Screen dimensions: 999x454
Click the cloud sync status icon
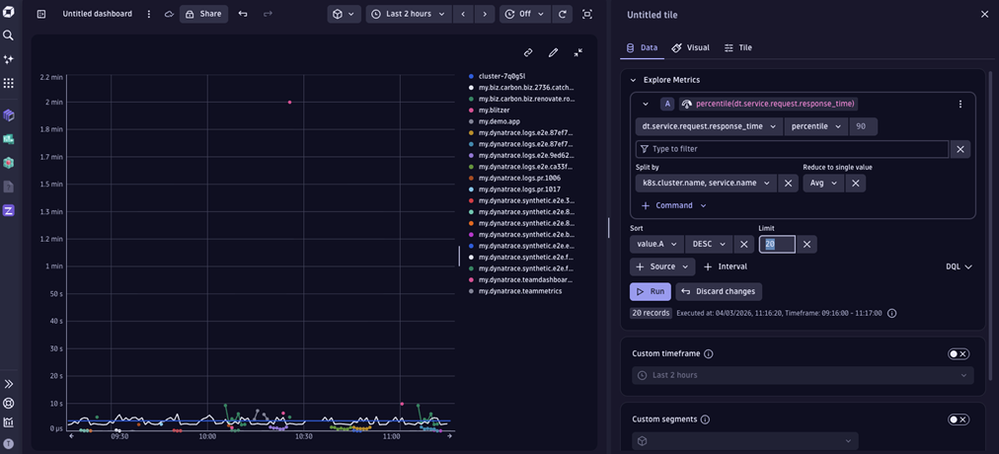click(x=169, y=14)
